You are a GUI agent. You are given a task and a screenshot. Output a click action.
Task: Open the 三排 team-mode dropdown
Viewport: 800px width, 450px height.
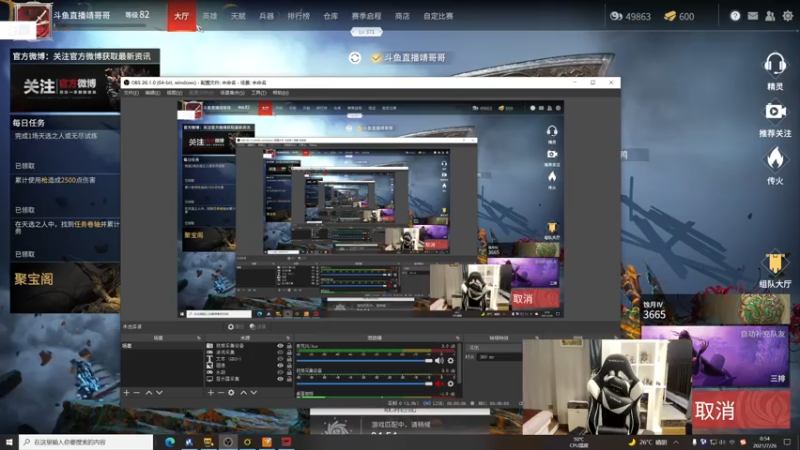click(778, 378)
